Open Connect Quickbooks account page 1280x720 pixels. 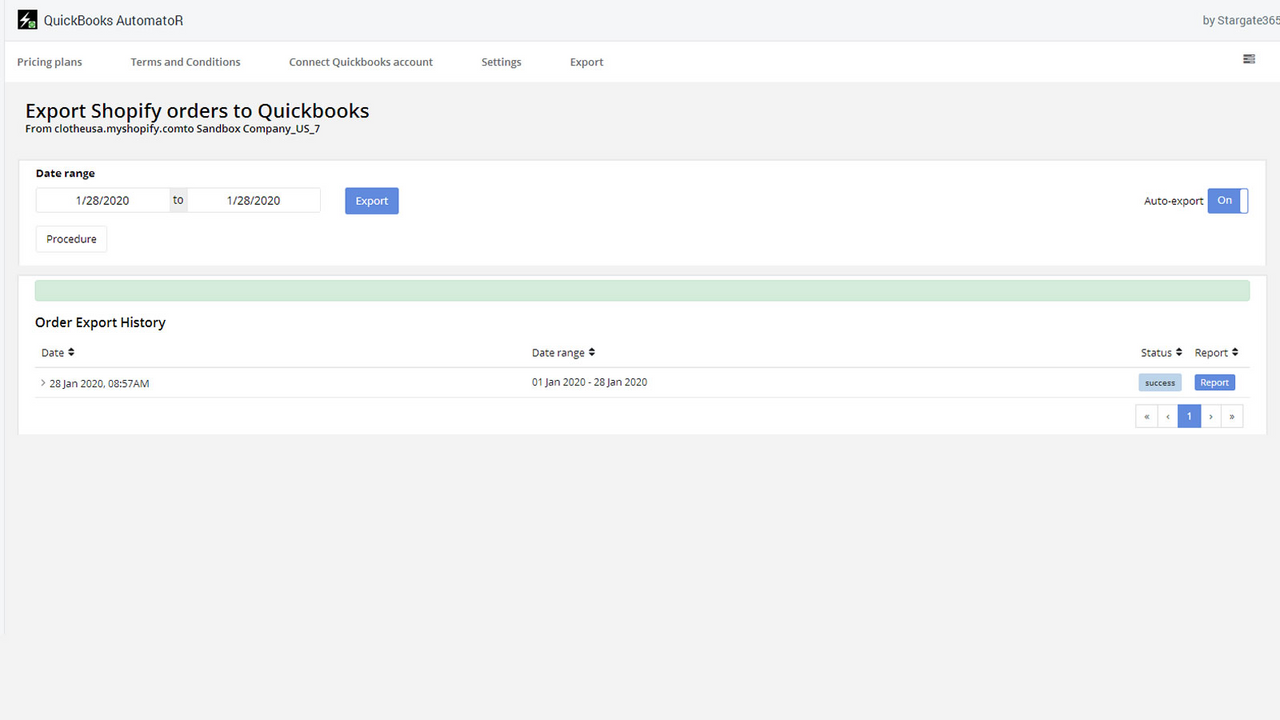(x=361, y=62)
